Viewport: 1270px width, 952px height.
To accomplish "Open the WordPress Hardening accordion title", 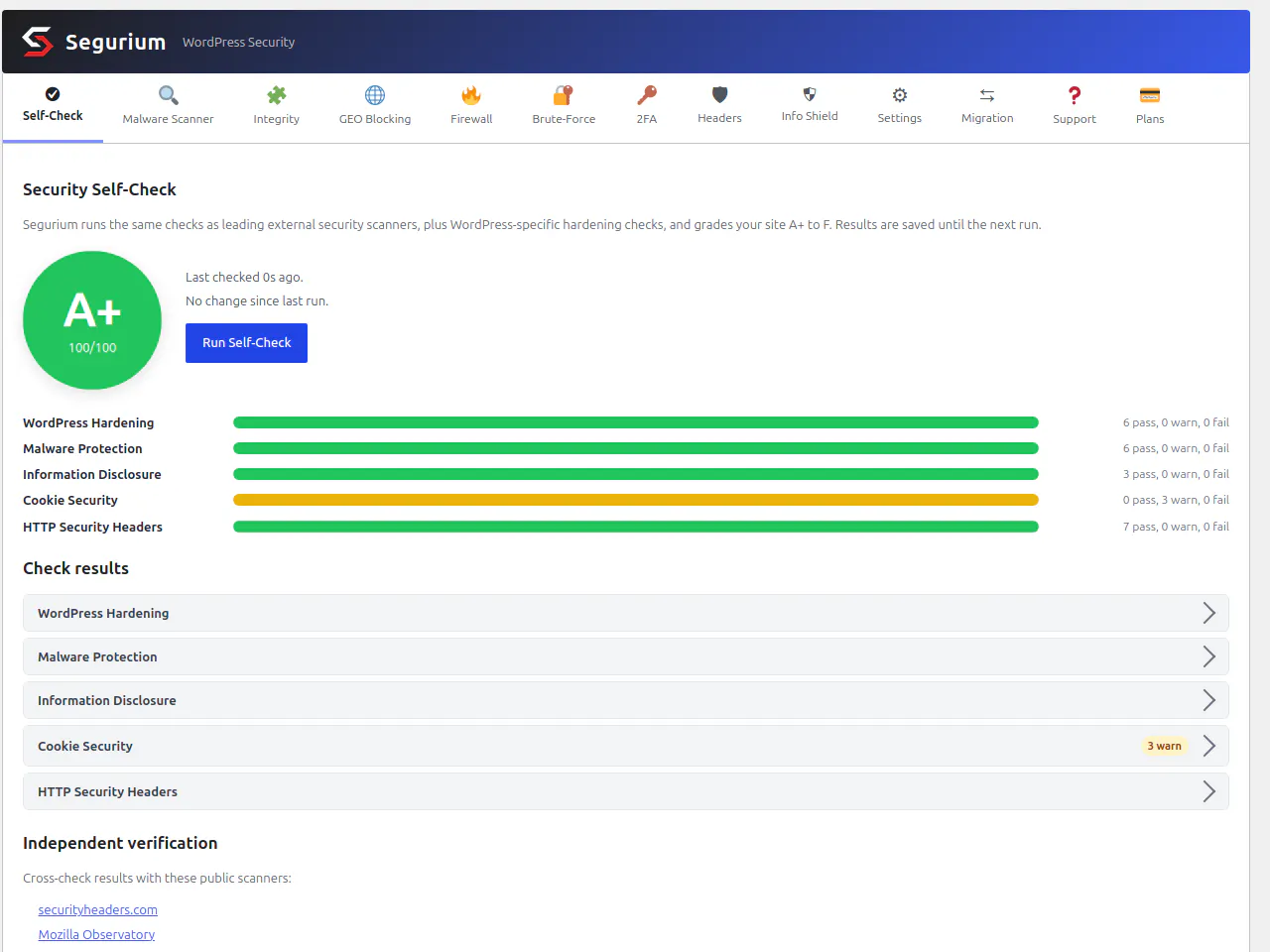I will click(x=103, y=614).
